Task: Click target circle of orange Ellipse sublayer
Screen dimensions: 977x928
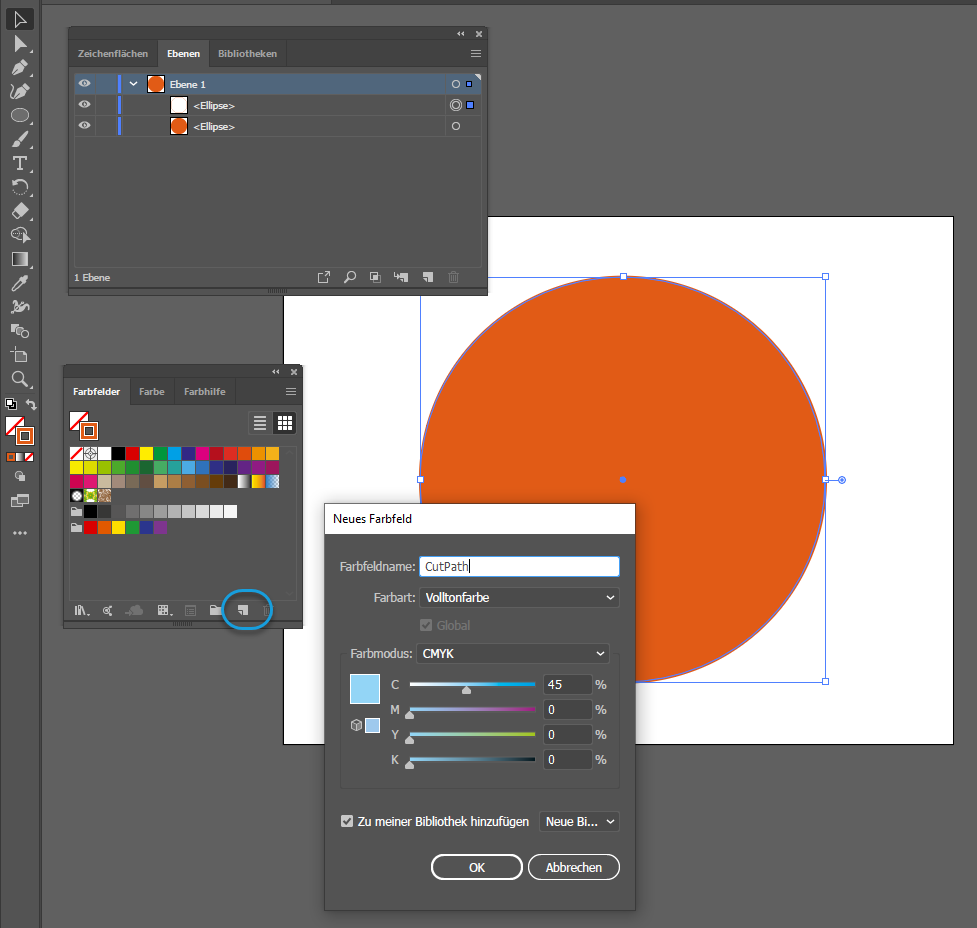Action: 455,126
